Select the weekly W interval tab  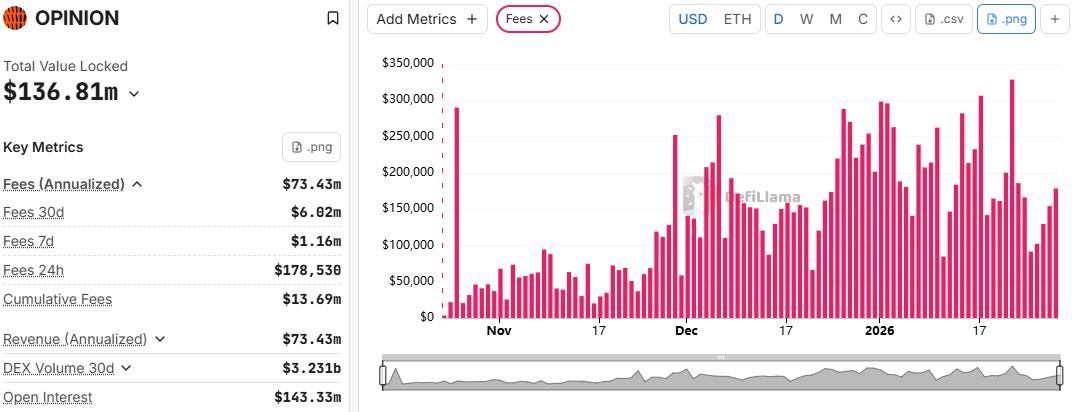click(x=806, y=19)
